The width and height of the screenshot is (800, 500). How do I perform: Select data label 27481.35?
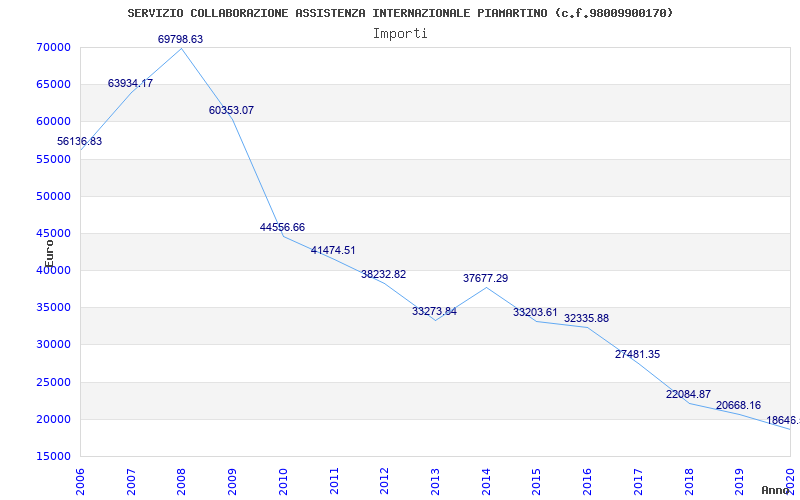[637, 354]
